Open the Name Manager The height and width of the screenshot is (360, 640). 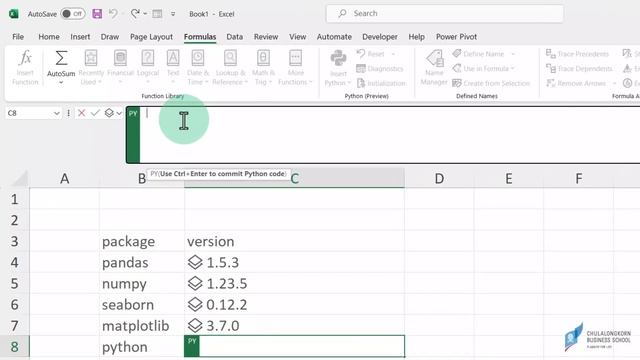click(x=434, y=68)
